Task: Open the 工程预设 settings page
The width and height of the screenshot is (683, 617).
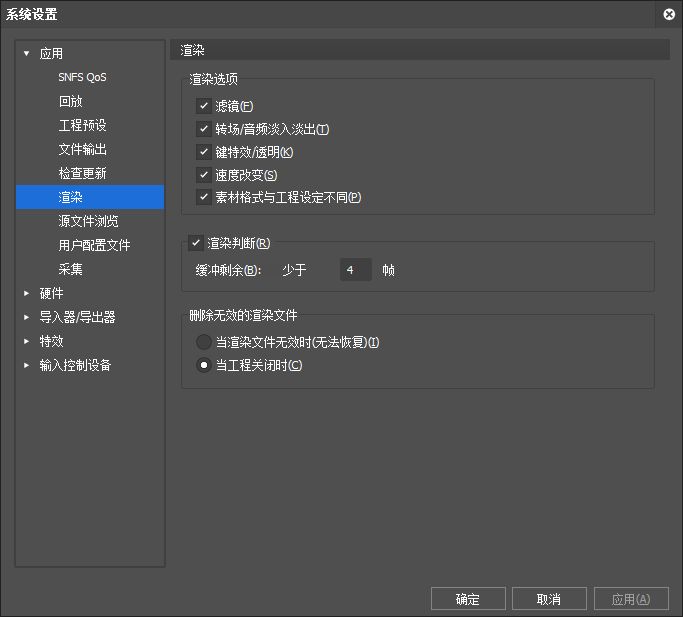Action: [x=82, y=125]
